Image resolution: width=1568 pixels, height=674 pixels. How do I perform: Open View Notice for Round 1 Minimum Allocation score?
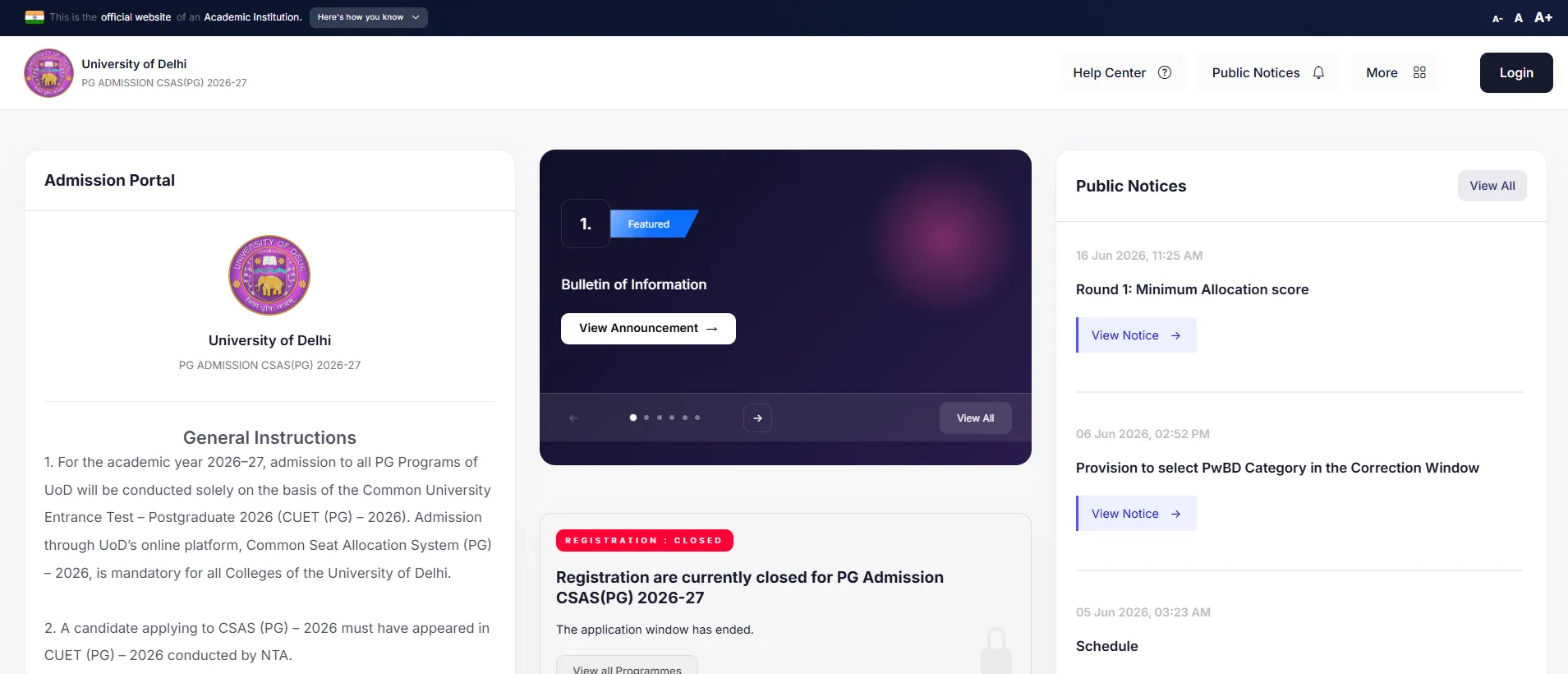point(1136,335)
